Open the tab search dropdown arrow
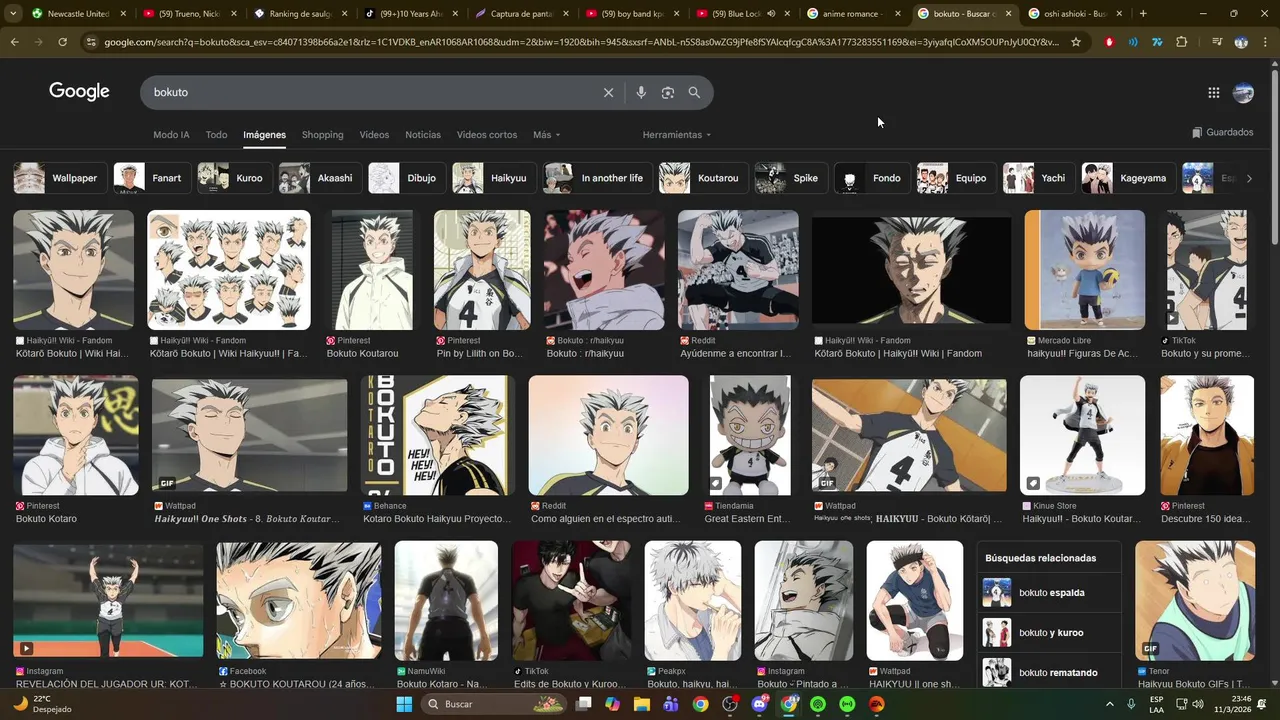The height and width of the screenshot is (720, 1280). click(13, 14)
